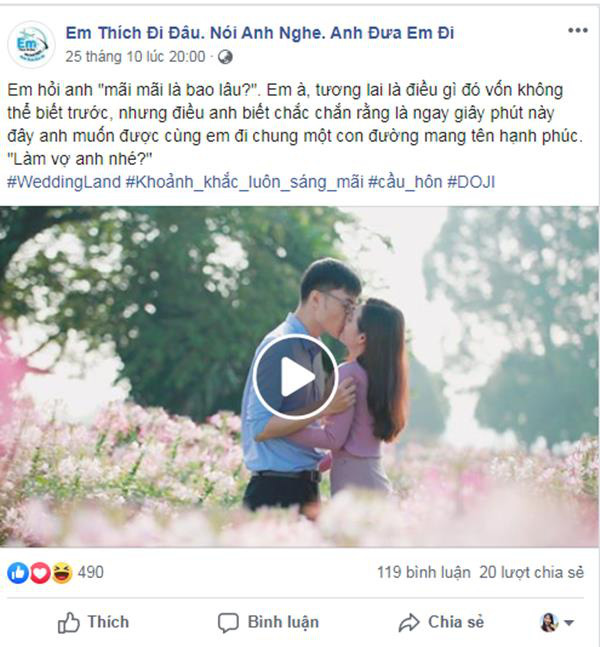
Task: Click the speech bubble comment icon
Action: click(x=228, y=623)
